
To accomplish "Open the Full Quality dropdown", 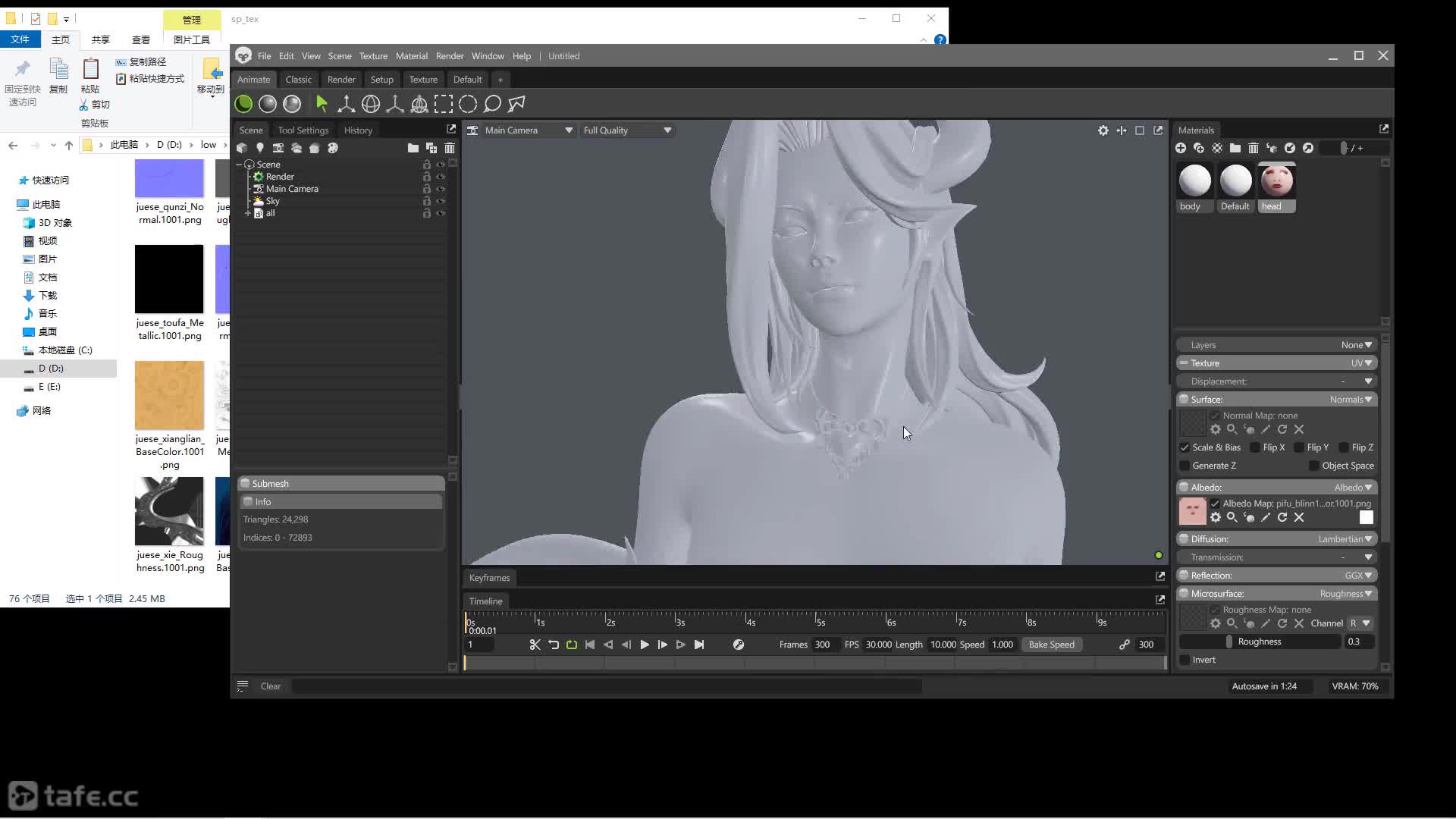I will click(627, 130).
